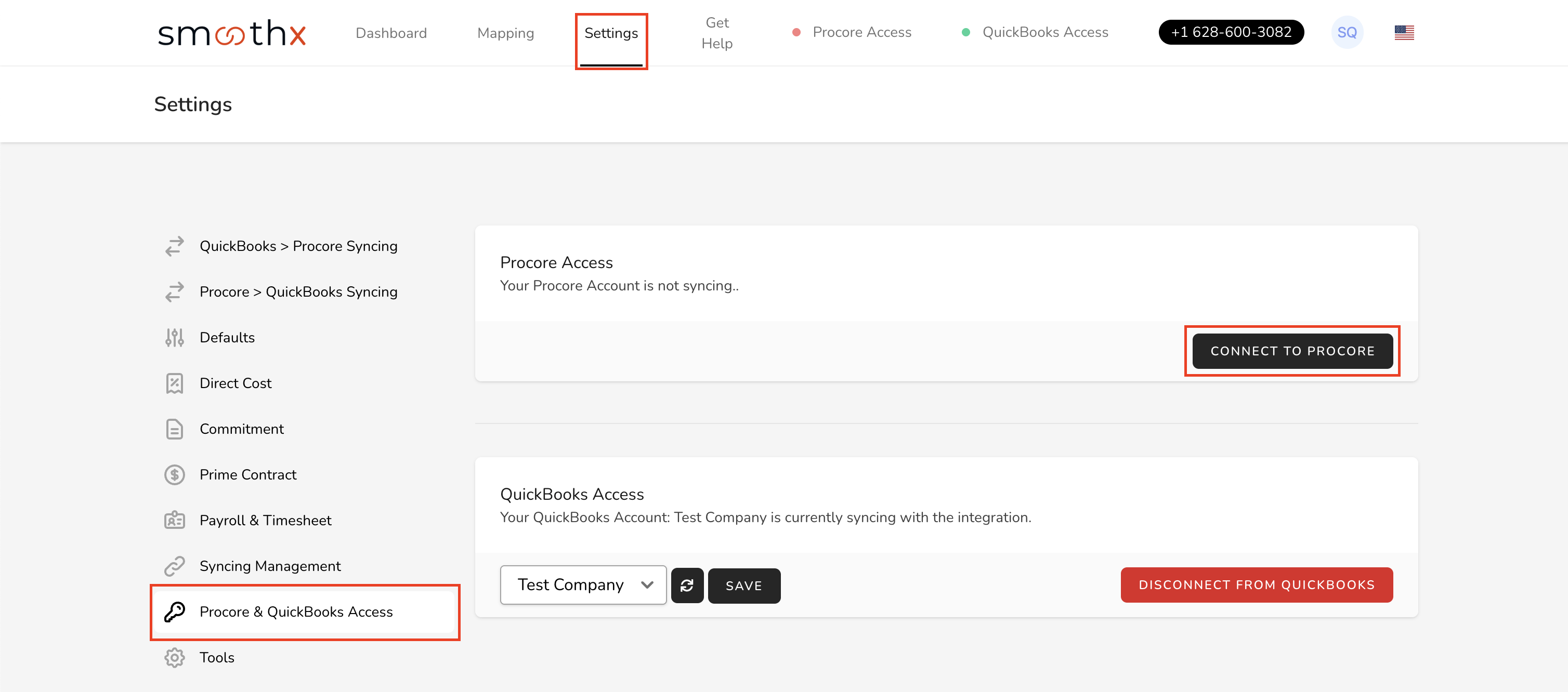The image size is (1568, 692).
Task: Open the Defaults settings section
Action: pyautogui.click(x=305, y=338)
